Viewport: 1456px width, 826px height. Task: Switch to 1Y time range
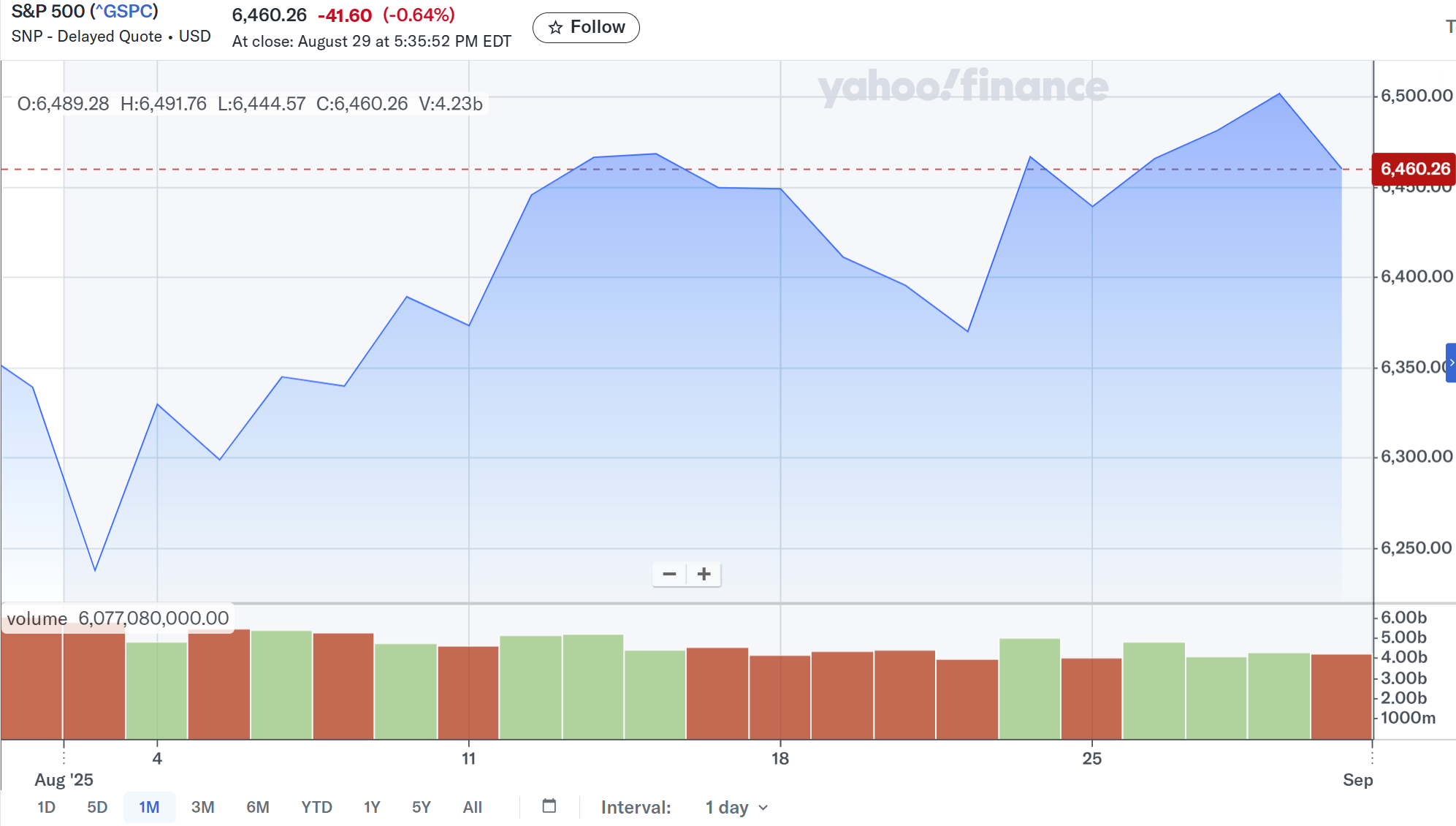[372, 808]
